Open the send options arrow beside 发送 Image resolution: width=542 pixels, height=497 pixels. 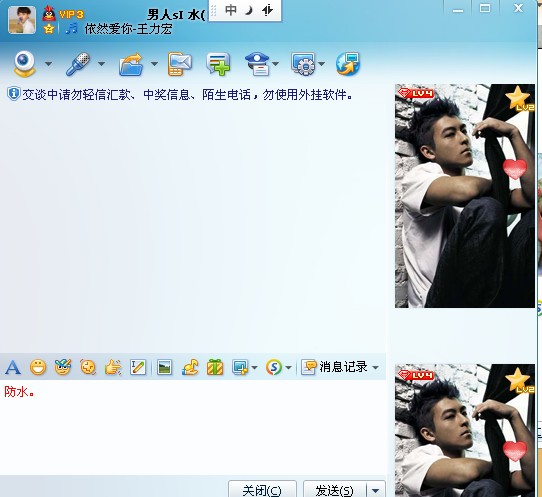point(375,490)
